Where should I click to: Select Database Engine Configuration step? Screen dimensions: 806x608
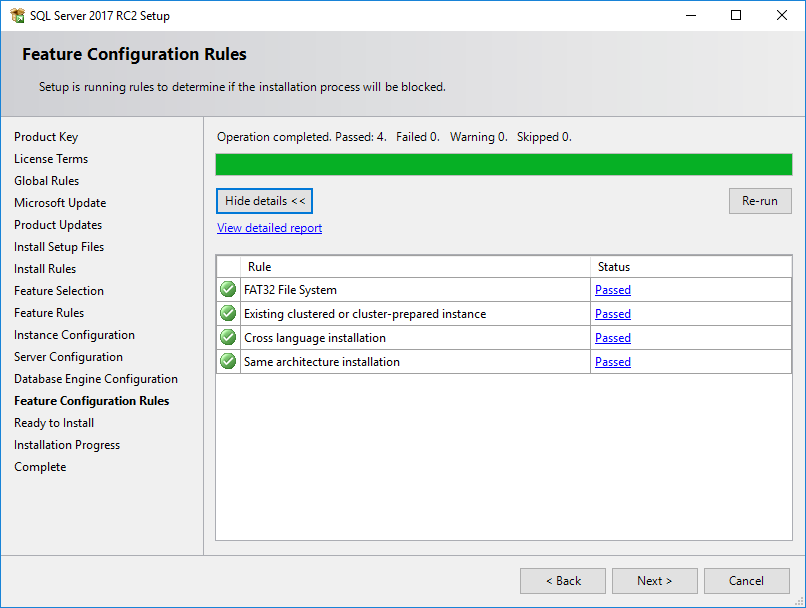coord(96,379)
